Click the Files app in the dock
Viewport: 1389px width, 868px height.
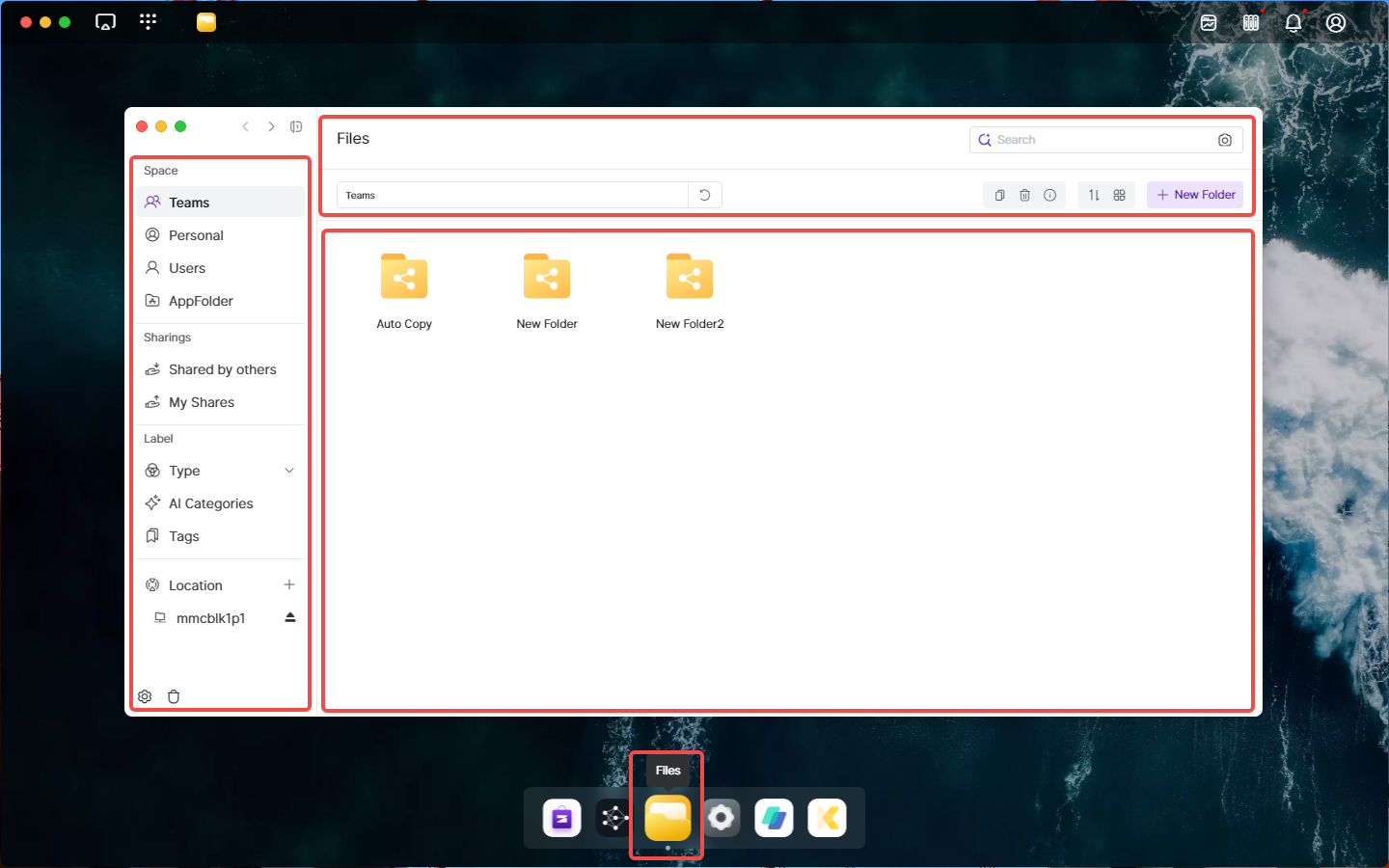pyautogui.click(x=667, y=818)
